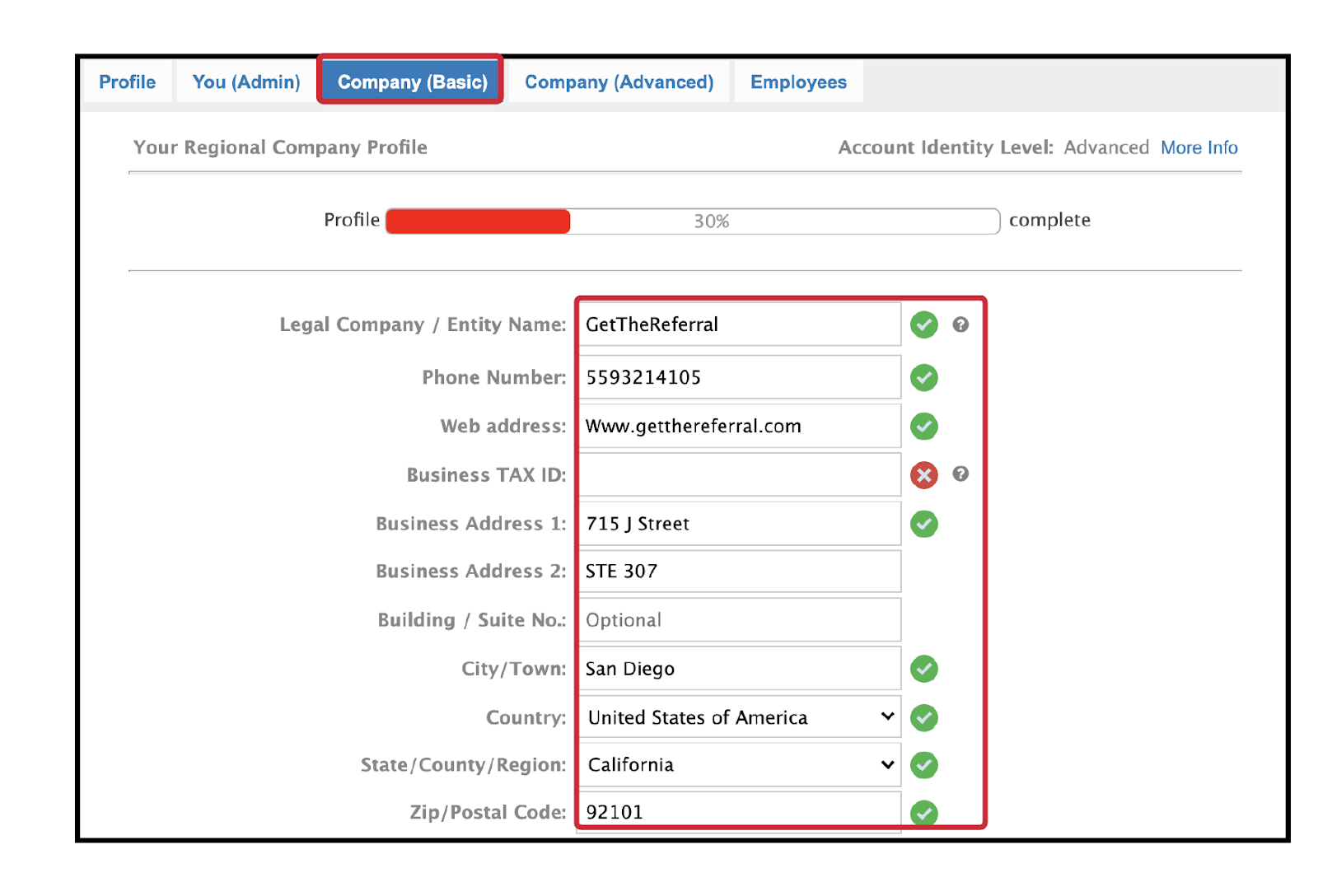Open help icon beside Business TAX ID
Viewport: 1318px width, 896px height.
[x=960, y=474]
